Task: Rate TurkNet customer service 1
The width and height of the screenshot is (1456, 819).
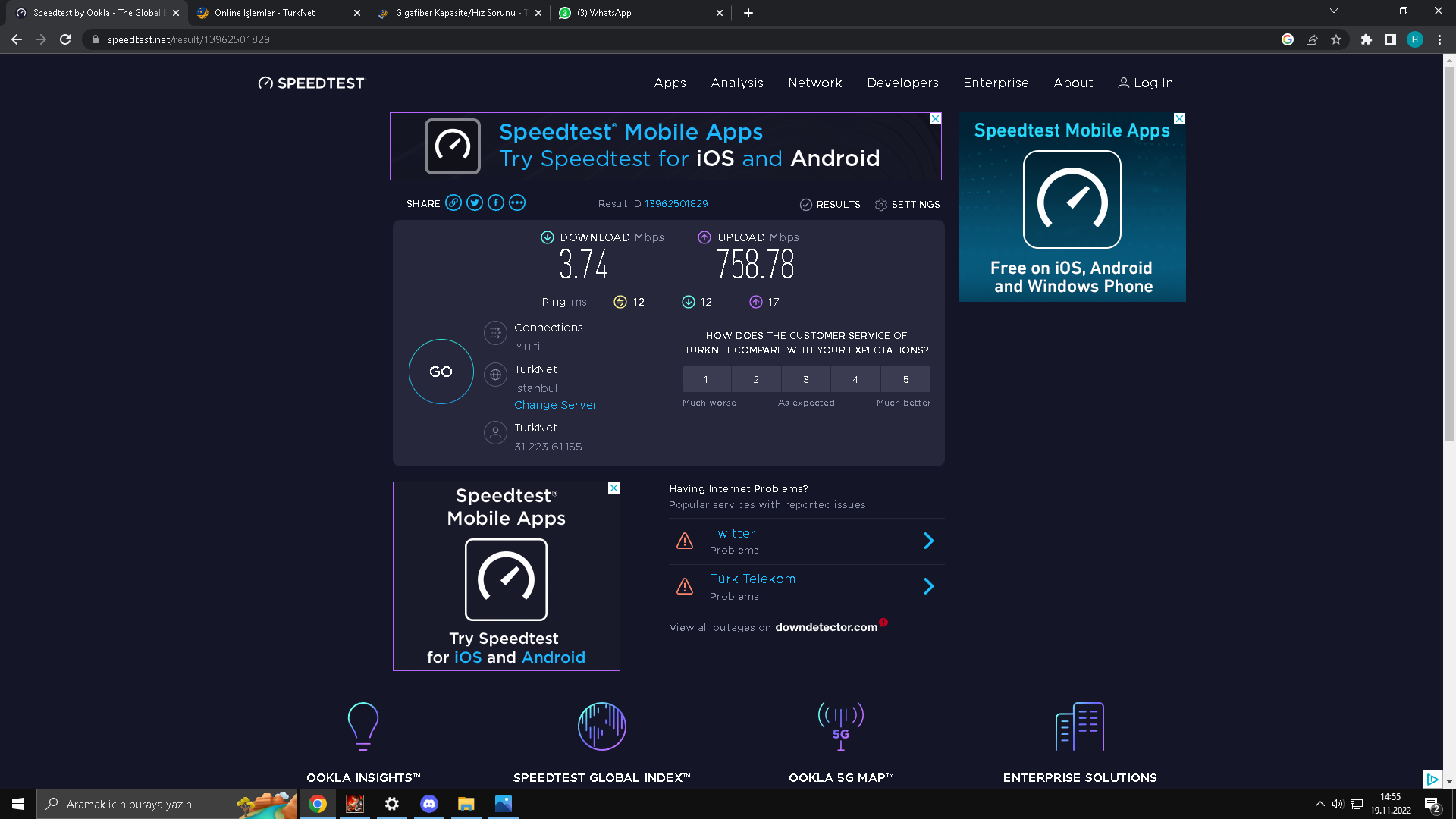Action: (x=706, y=379)
